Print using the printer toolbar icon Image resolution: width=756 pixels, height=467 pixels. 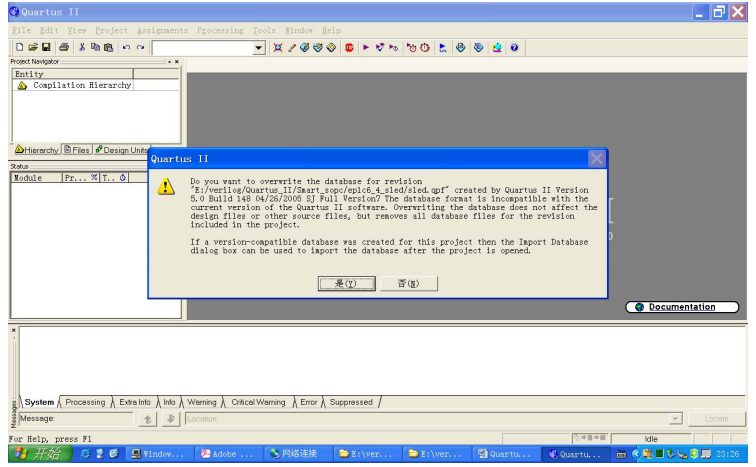64,47
